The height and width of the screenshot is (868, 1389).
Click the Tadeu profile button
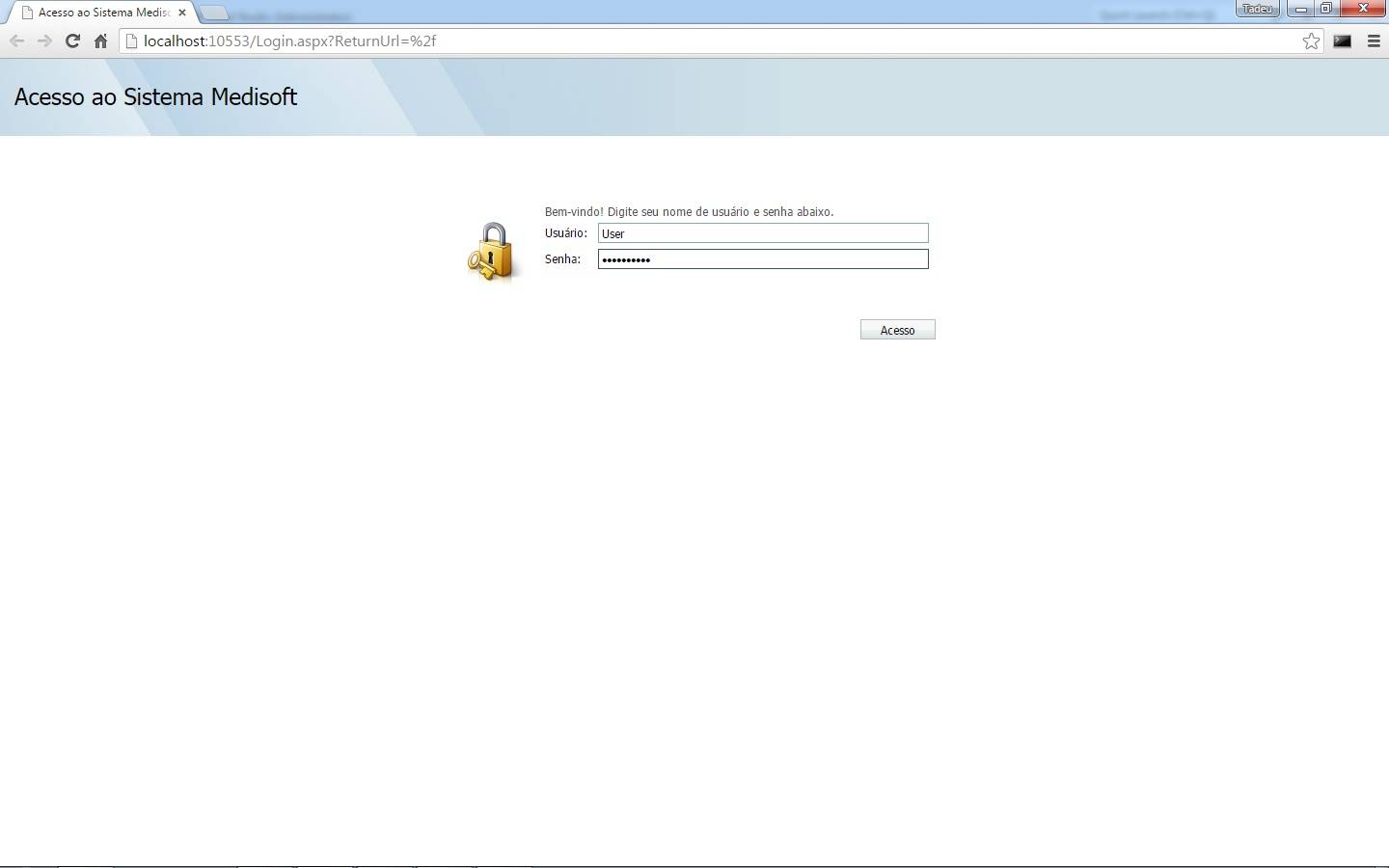point(1258,9)
